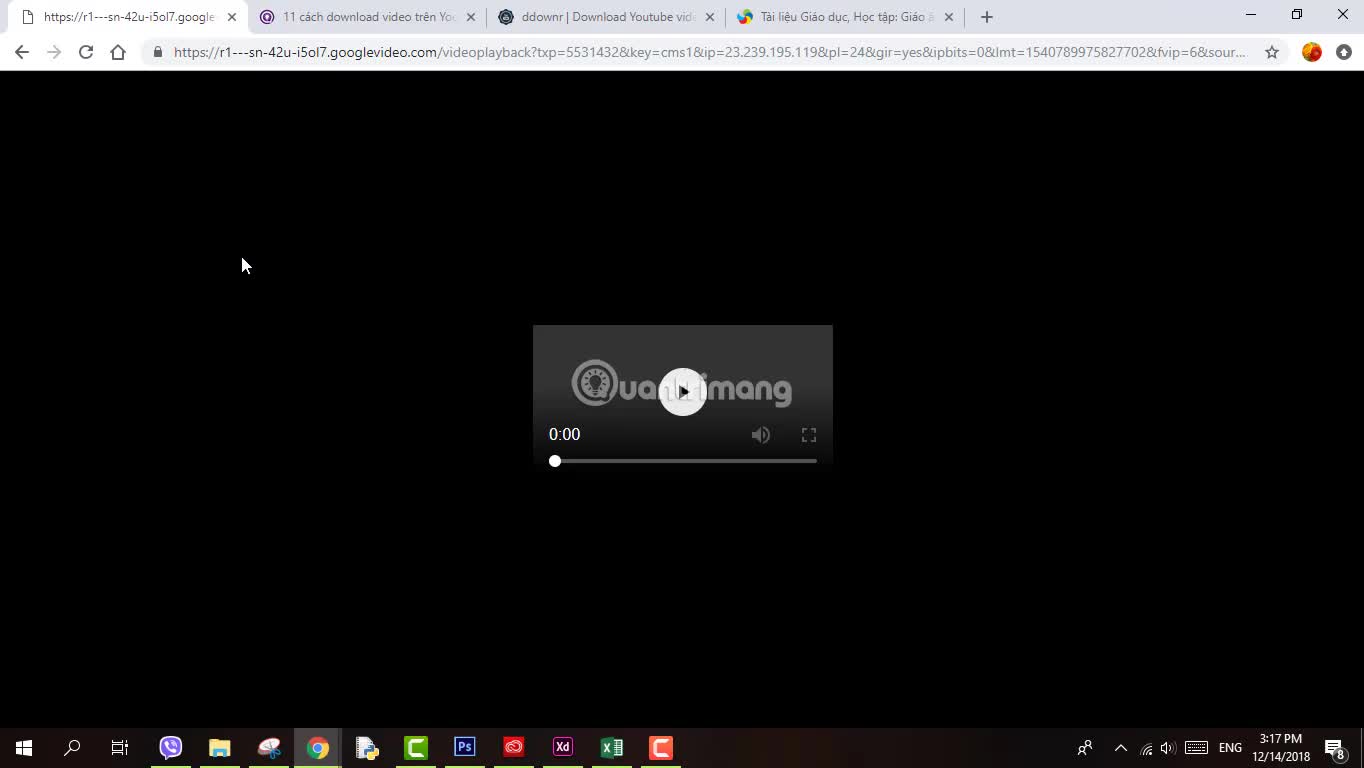Screen dimensions: 1364x768
Task: Open the touch keyboard from tray
Action: coord(1196,748)
